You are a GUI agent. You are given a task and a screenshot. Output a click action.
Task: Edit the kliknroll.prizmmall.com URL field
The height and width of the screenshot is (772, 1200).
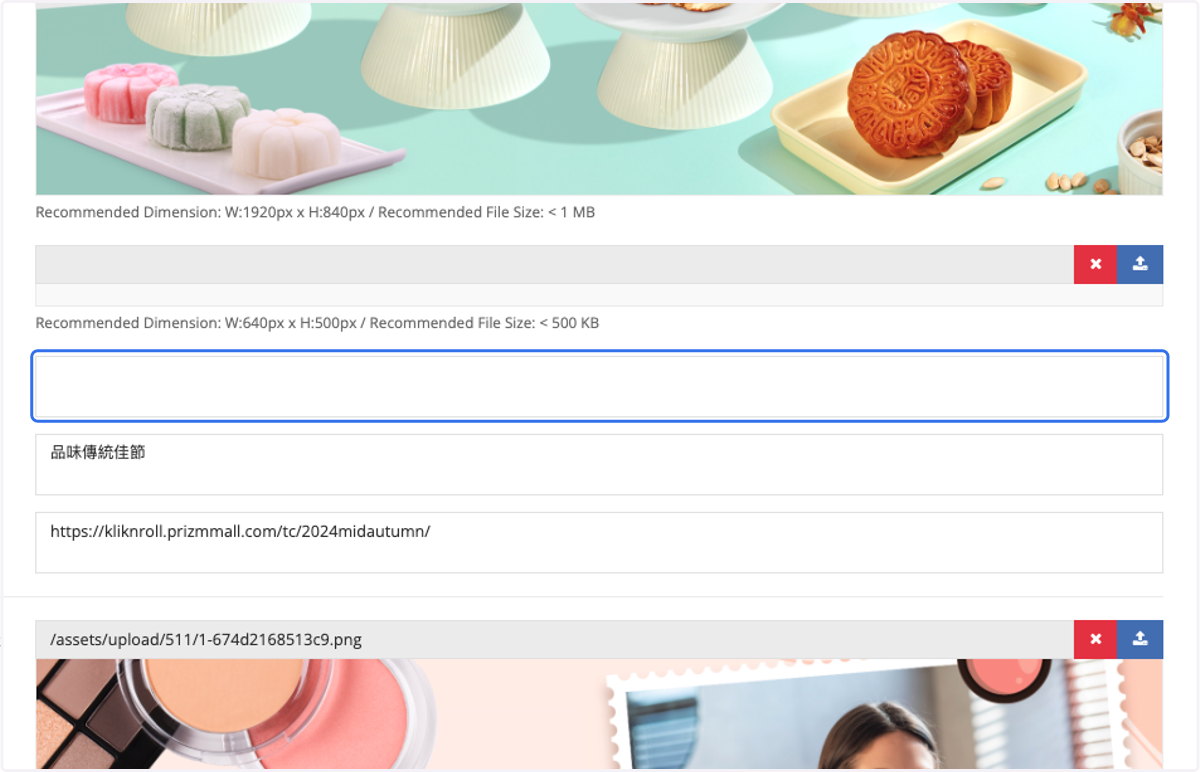[599, 543]
